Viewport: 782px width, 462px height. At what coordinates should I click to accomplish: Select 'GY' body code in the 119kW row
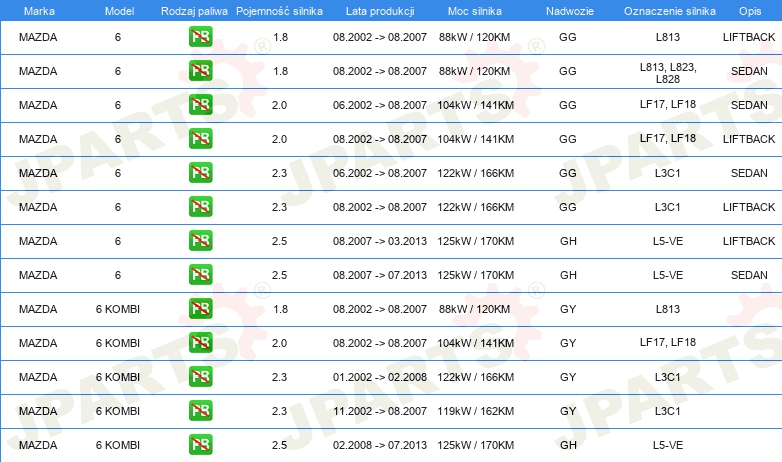pyautogui.click(x=568, y=411)
